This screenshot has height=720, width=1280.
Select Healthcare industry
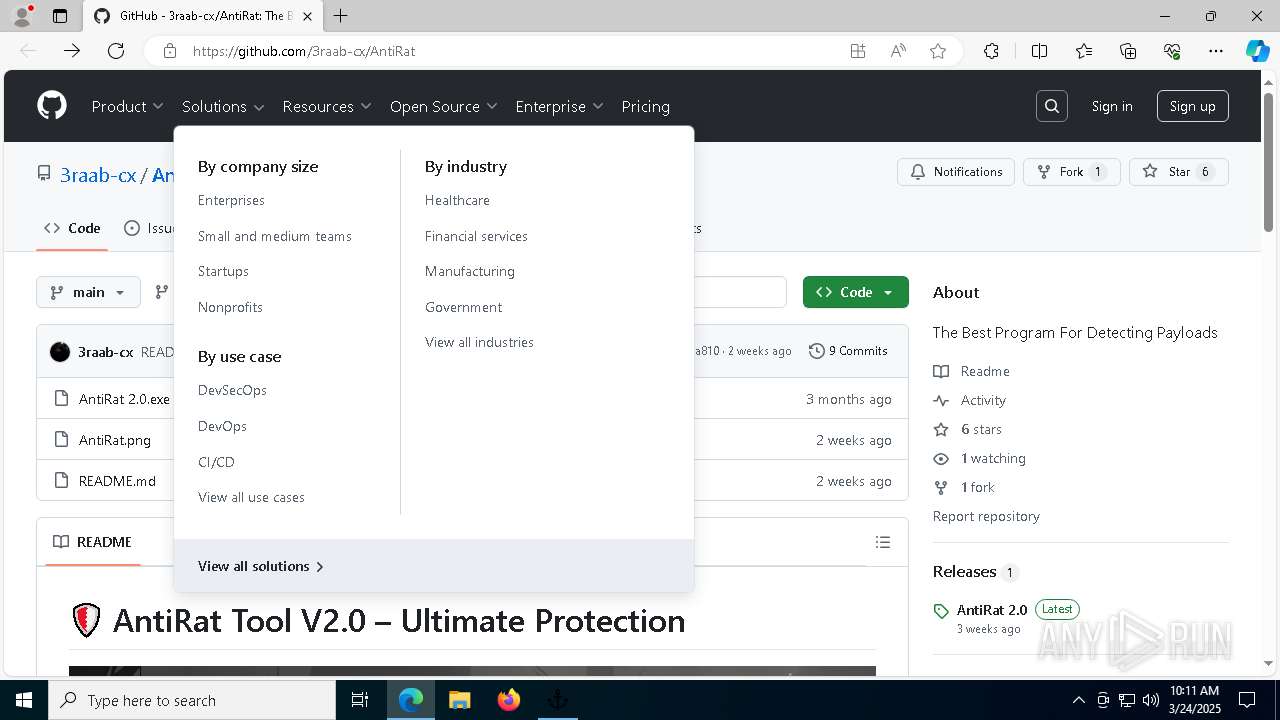[x=457, y=200]
